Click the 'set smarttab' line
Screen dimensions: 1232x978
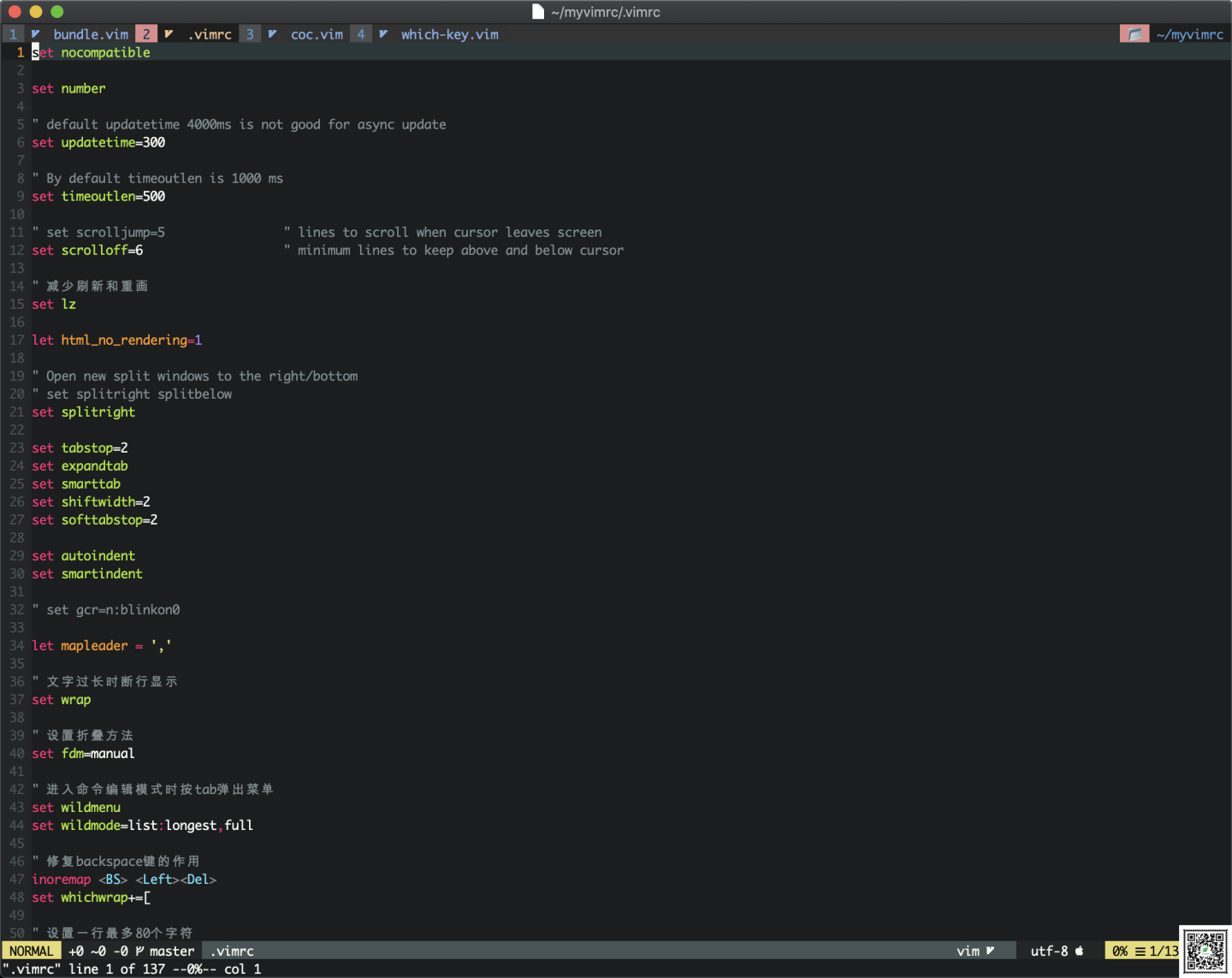pyautogui.click(x=76, y=483)
